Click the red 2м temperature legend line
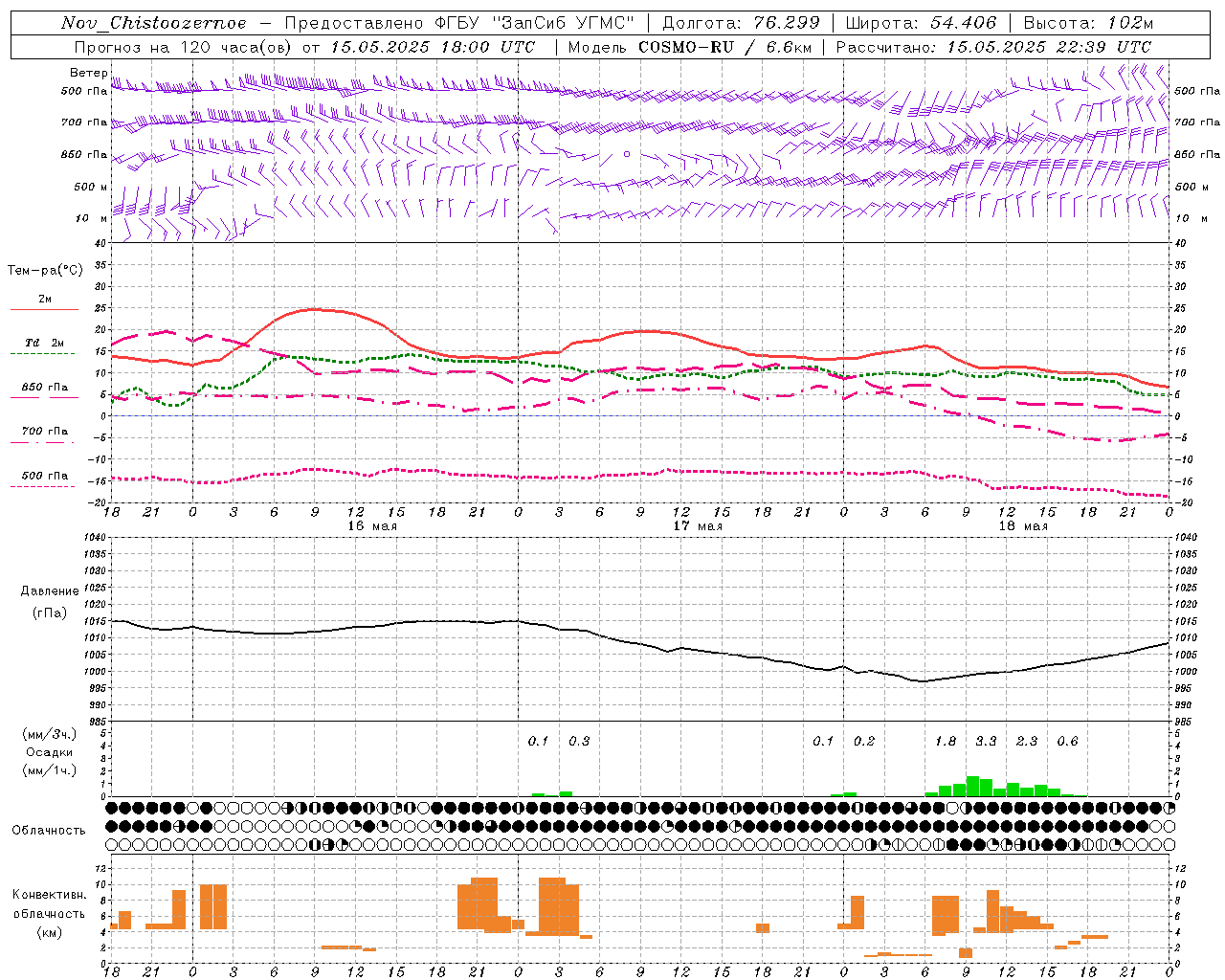This screenshot has width=1225, height=980. click(x=44, y=310)
